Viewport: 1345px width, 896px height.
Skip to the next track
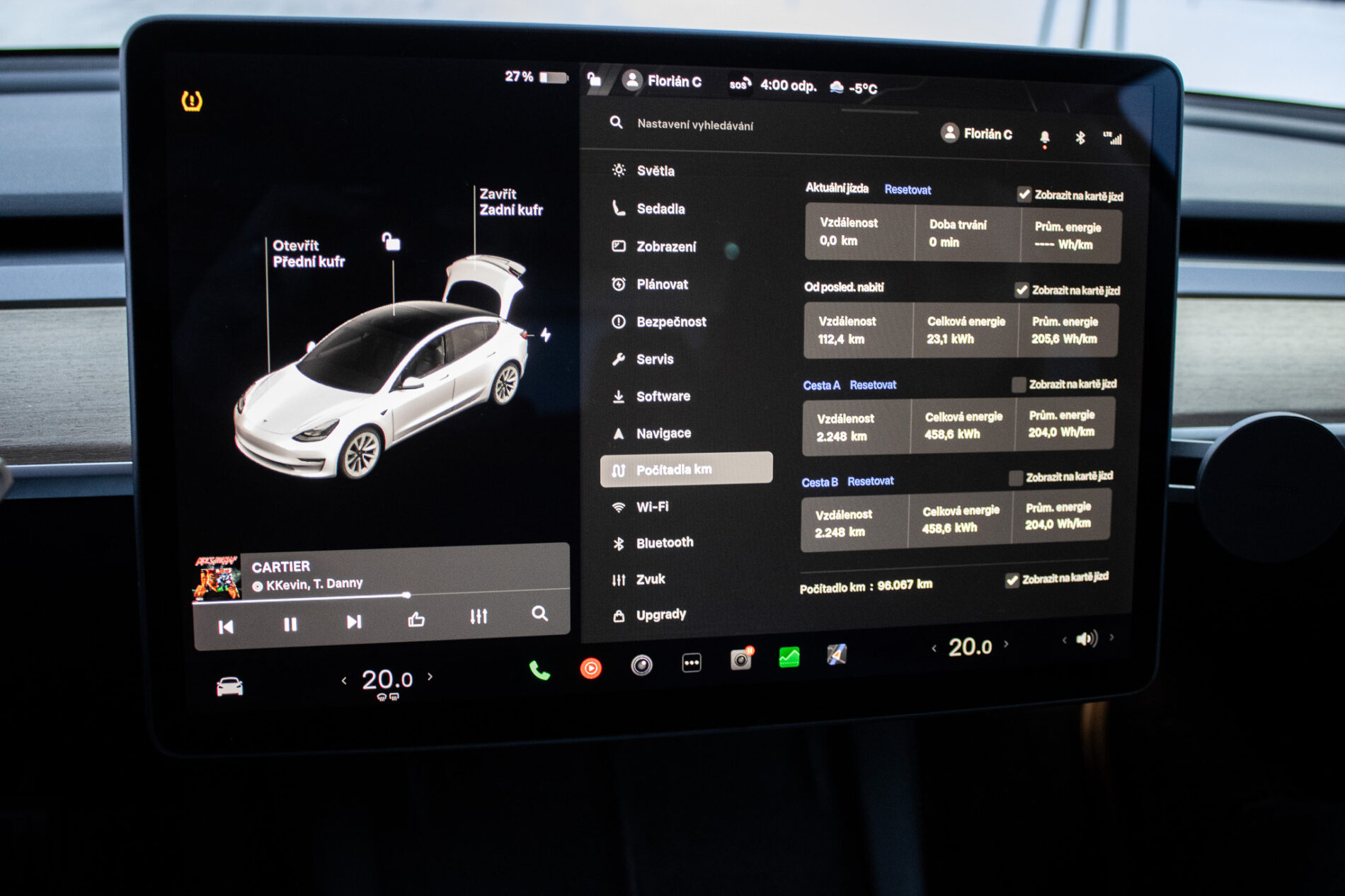pos(353,622)
